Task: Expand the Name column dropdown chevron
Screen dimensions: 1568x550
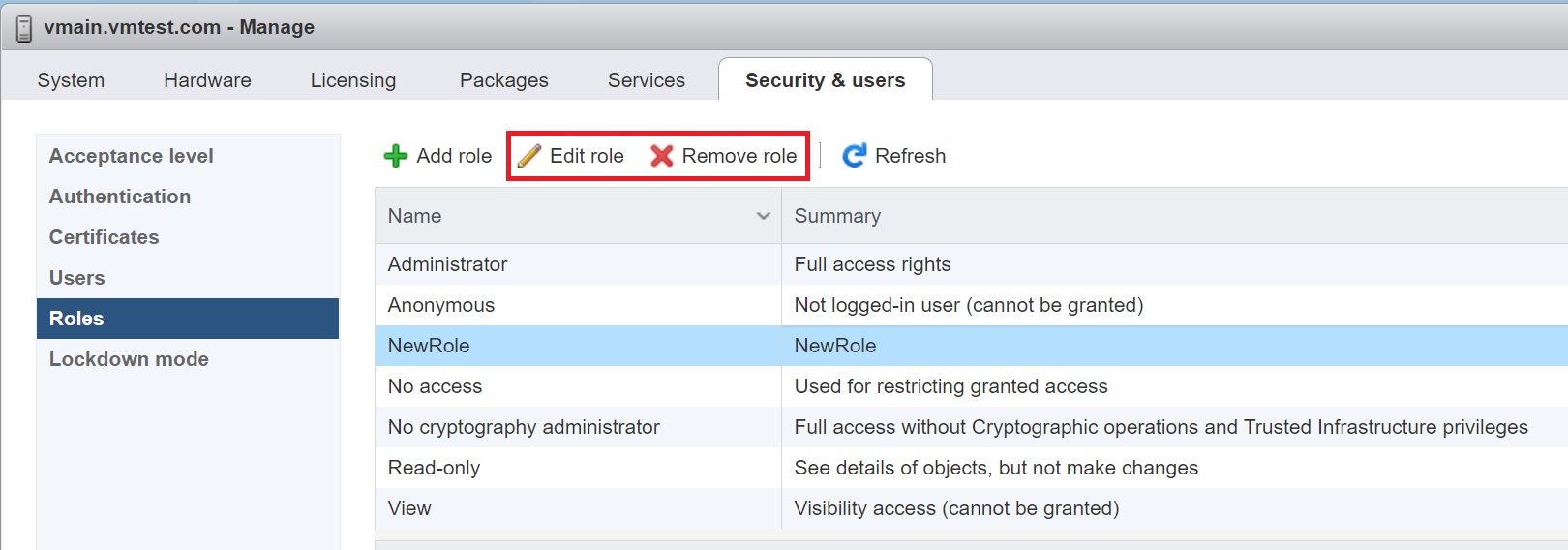Action: [763, 216]
